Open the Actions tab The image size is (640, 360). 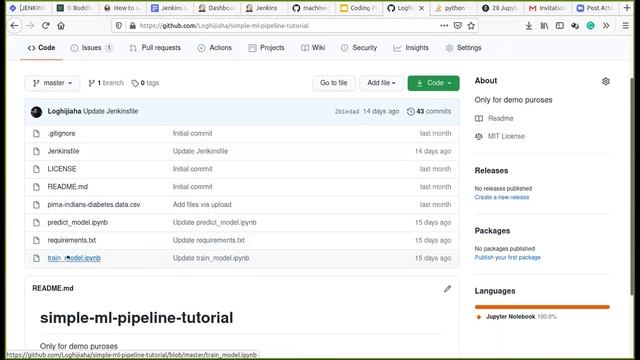(x=215, y=48)
